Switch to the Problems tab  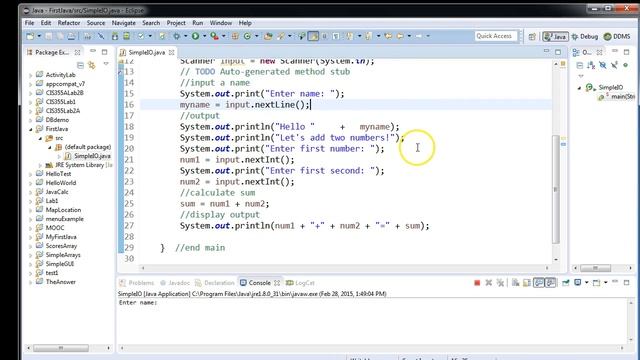(137, 283)
